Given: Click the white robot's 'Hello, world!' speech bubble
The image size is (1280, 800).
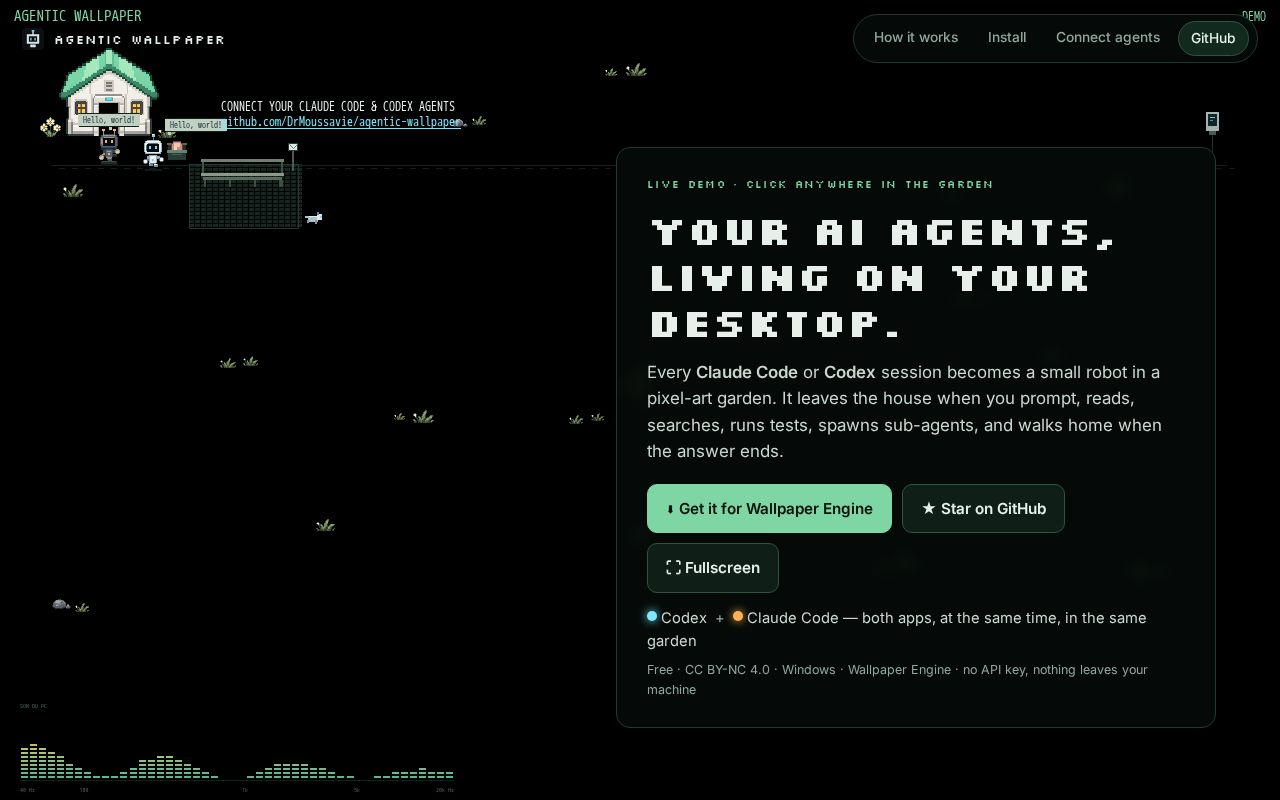Looking at the screenshot, I should pyautogui.click(x=195, y=125).
